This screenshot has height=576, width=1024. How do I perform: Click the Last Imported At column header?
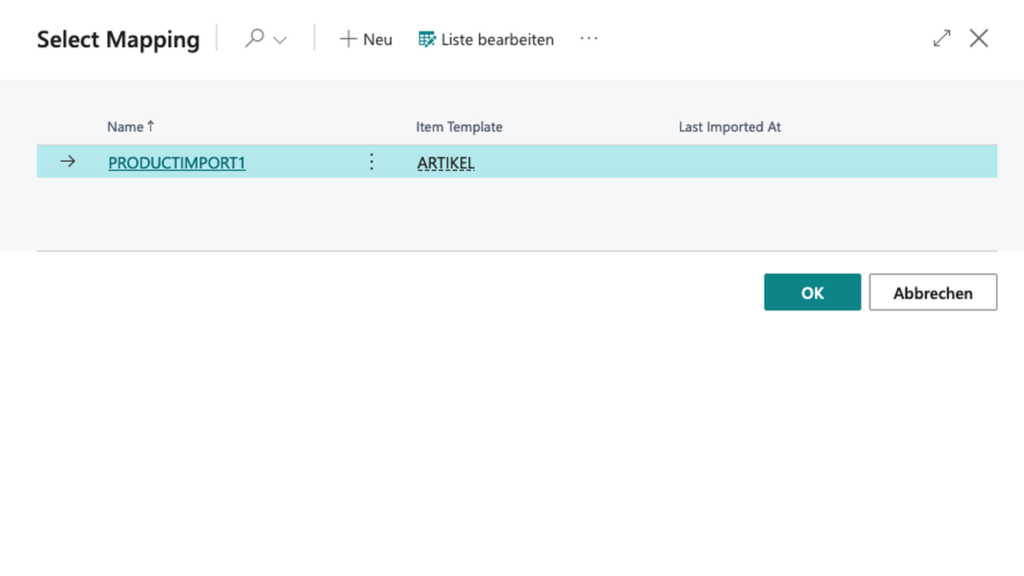click(x=729, y=127)
